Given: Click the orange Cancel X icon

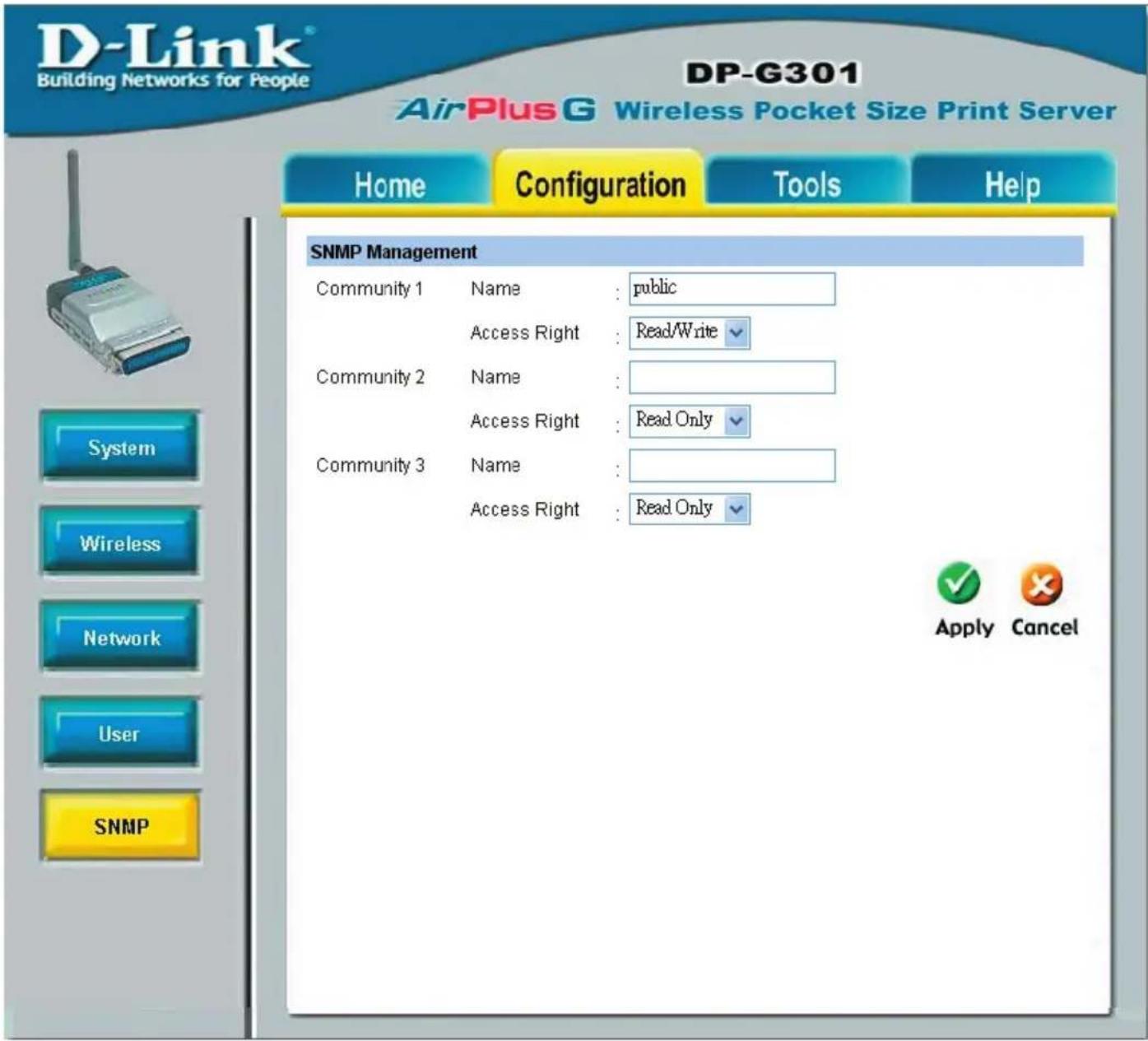Looking at the screenshot, I should tap(1042, 584).
